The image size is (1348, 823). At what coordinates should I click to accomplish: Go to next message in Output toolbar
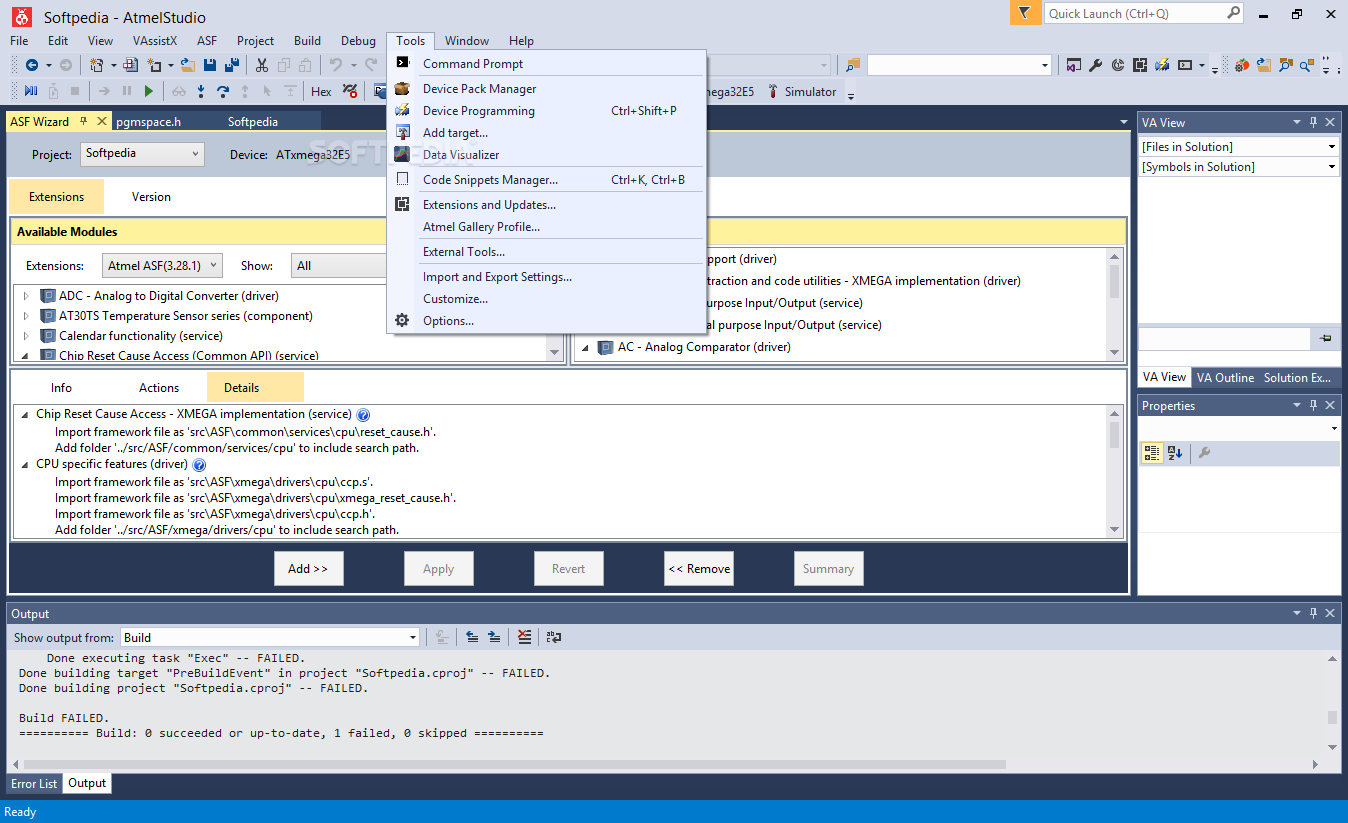494,637
